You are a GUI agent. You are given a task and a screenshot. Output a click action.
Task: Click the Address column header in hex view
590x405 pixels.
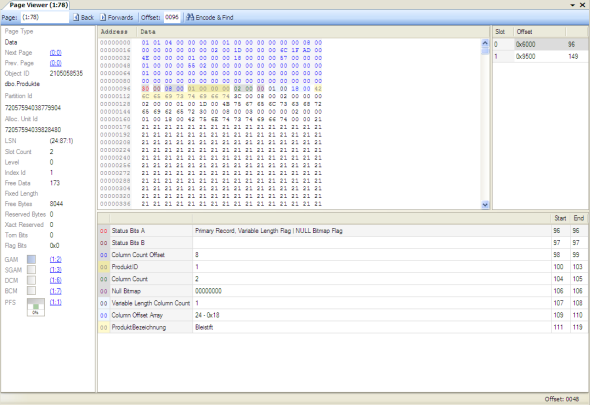[117, 32]
